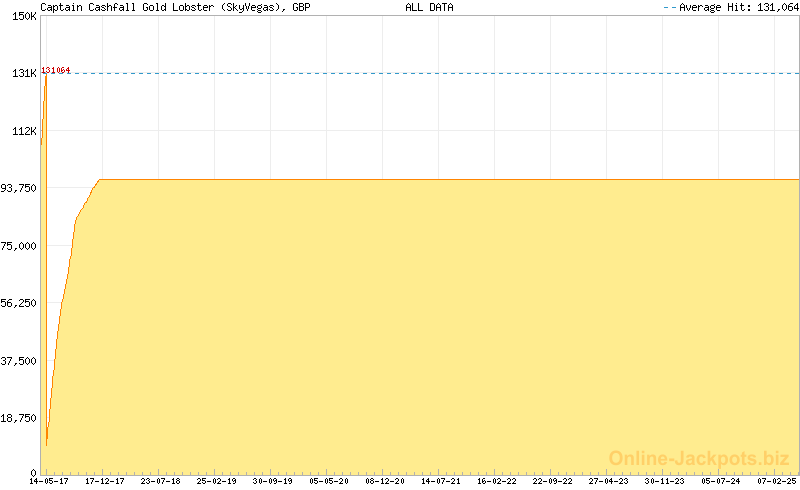The image size is (800, 490).
Task: Click the 18,750 y-axis label
Action: 19,418
